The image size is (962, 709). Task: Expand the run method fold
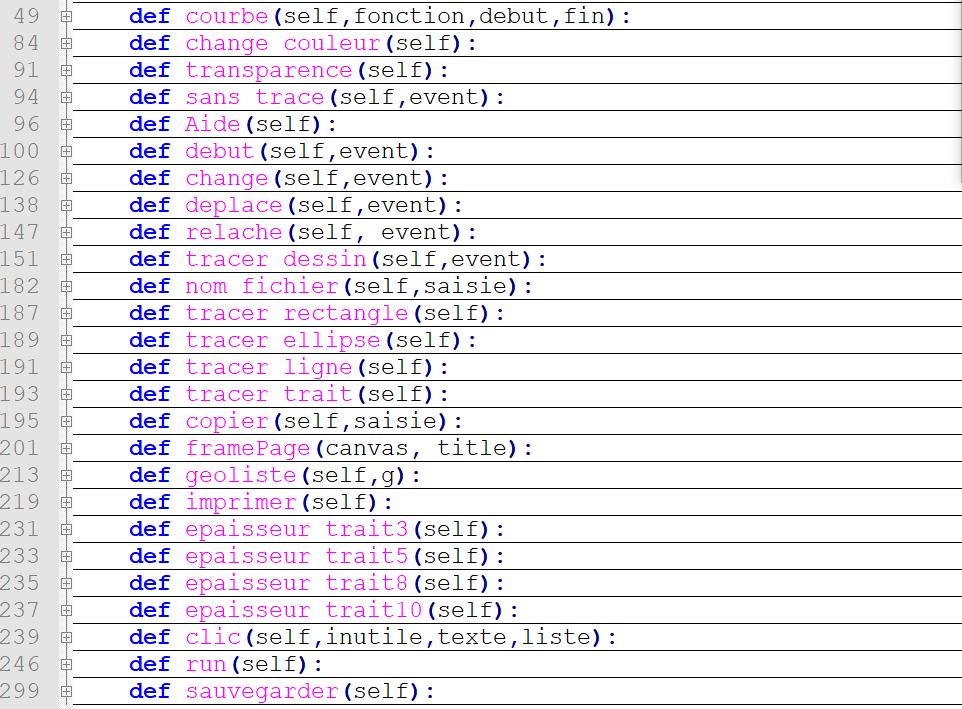tap(66, 665)
